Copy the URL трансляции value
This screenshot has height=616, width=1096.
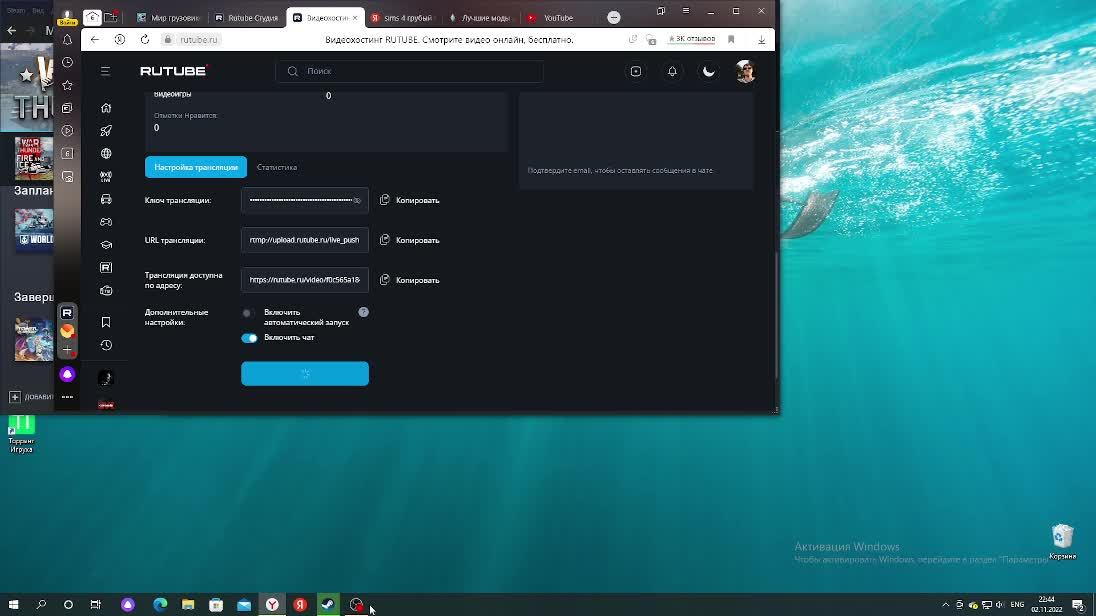(x=410, y=241)
